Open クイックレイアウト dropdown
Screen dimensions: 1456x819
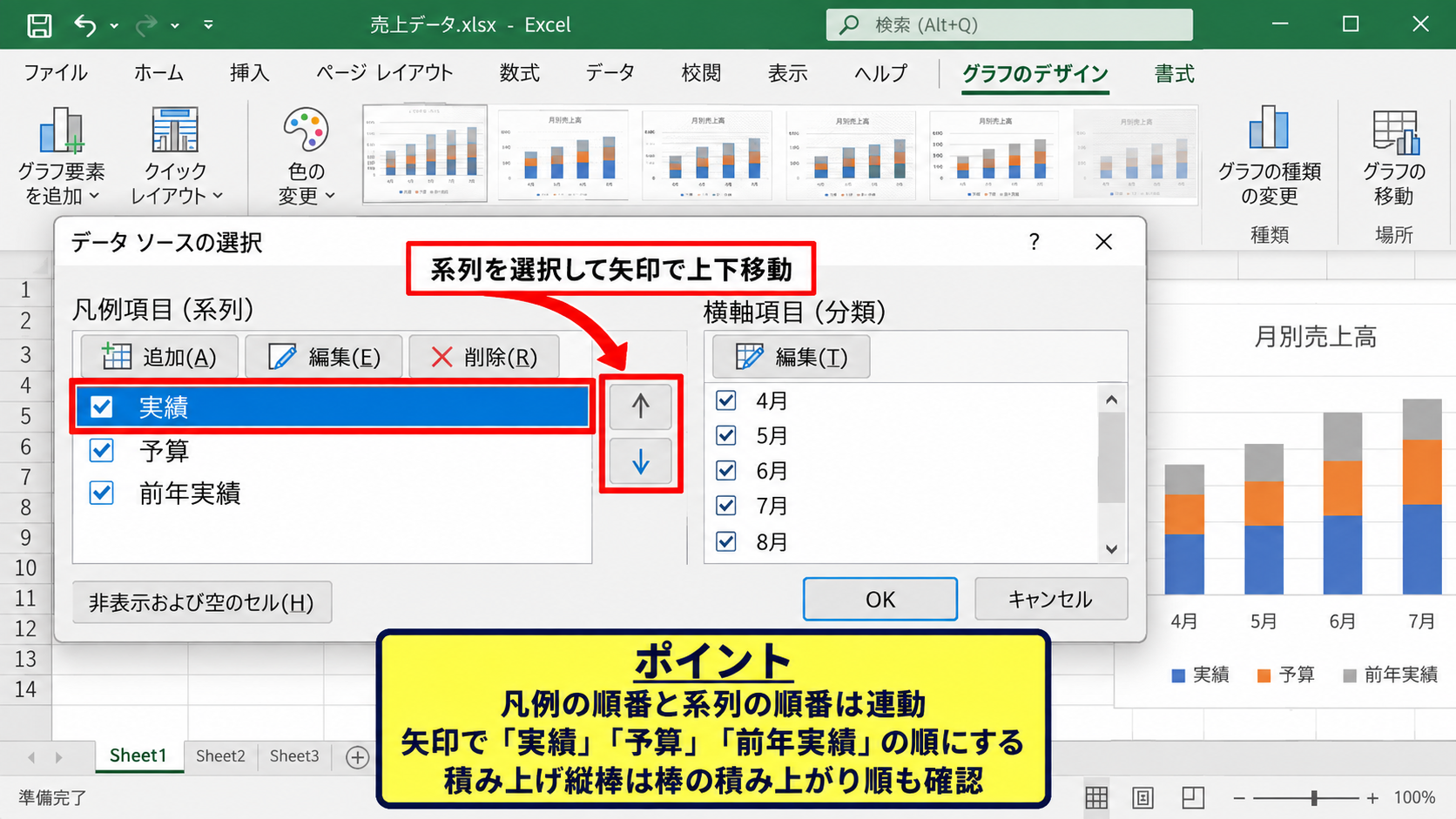[175, 157]
